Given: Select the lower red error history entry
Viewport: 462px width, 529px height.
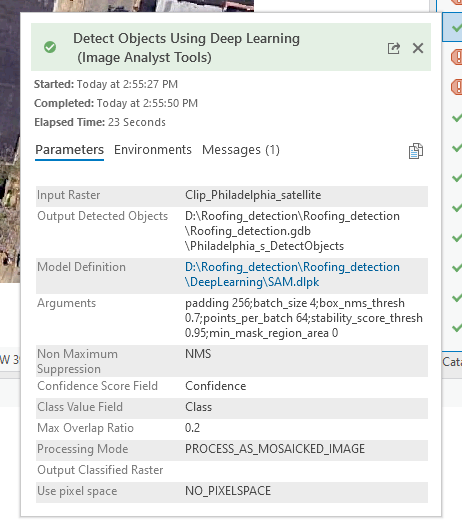Looking at the screenshot, I should (457, 87).
